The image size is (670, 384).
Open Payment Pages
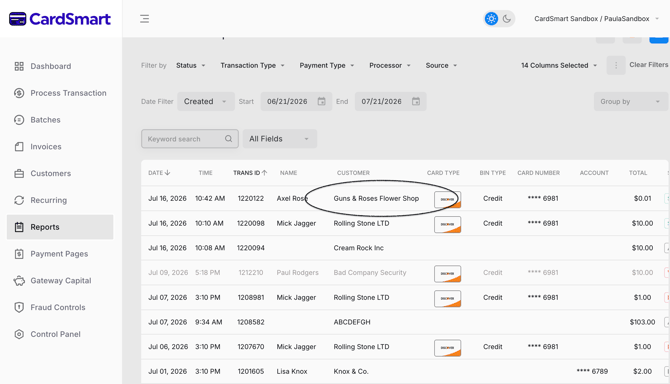(60, 254)
